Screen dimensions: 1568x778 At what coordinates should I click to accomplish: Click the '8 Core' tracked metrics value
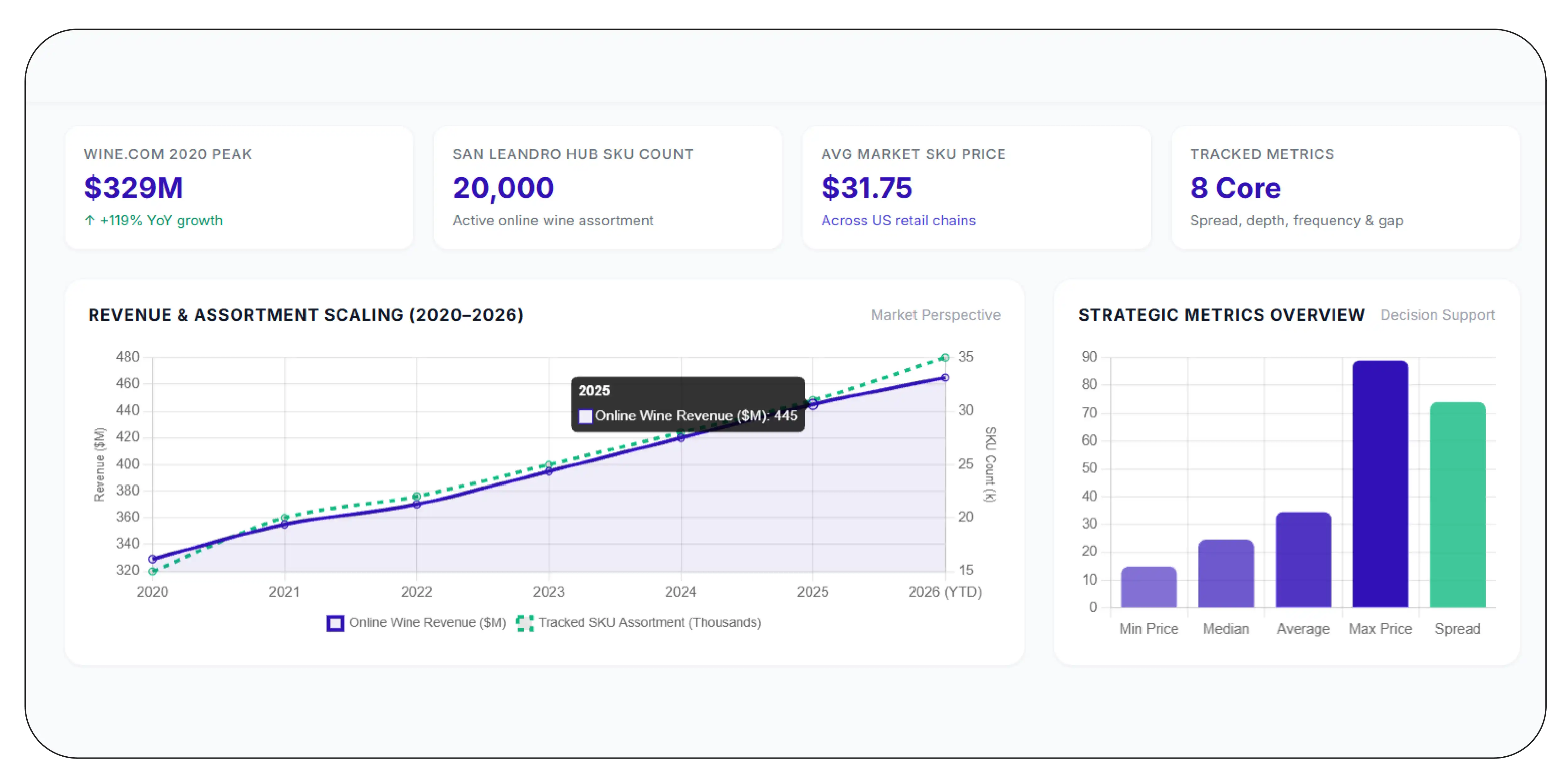pos(1235,187)
